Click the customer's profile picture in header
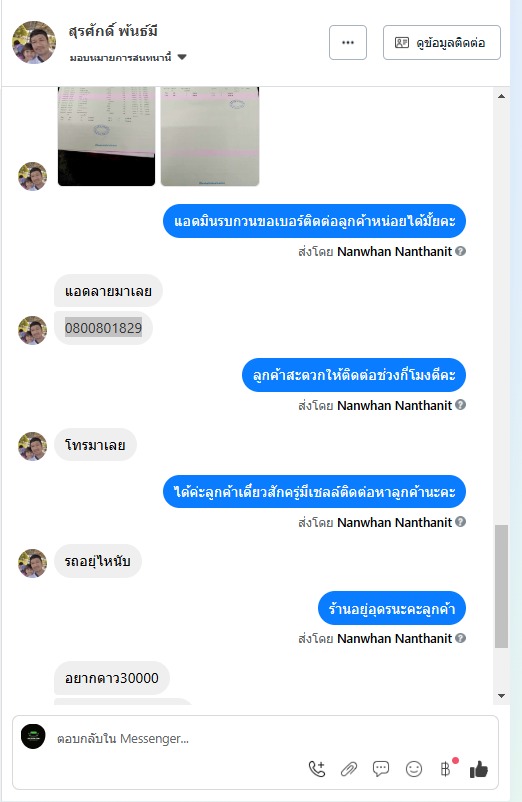 [x=34, y=42]
